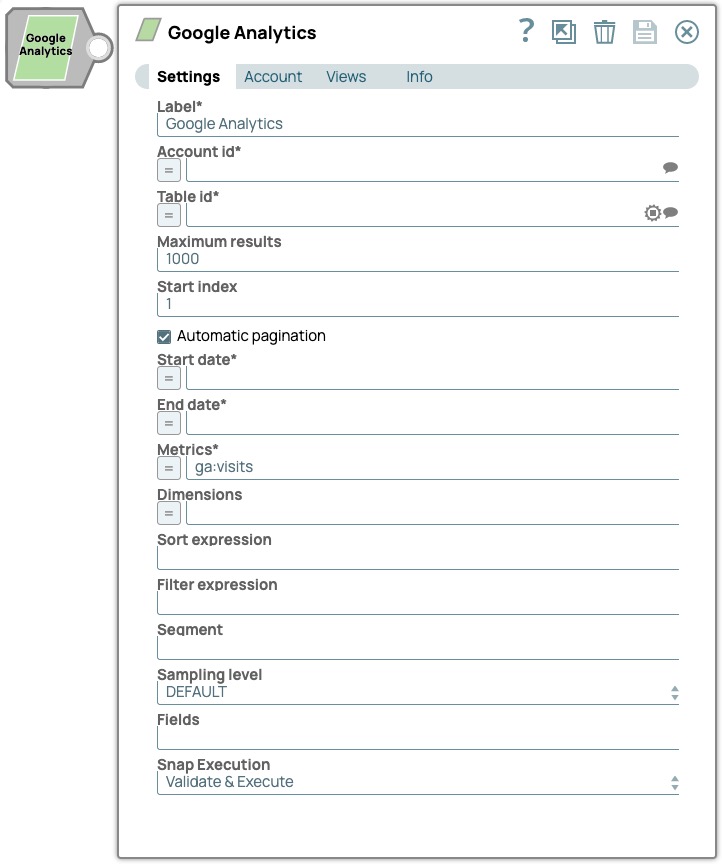The image size is (722, 864).
Task: Click the Snap Execution stepper arrows
Action: point(675,782)
